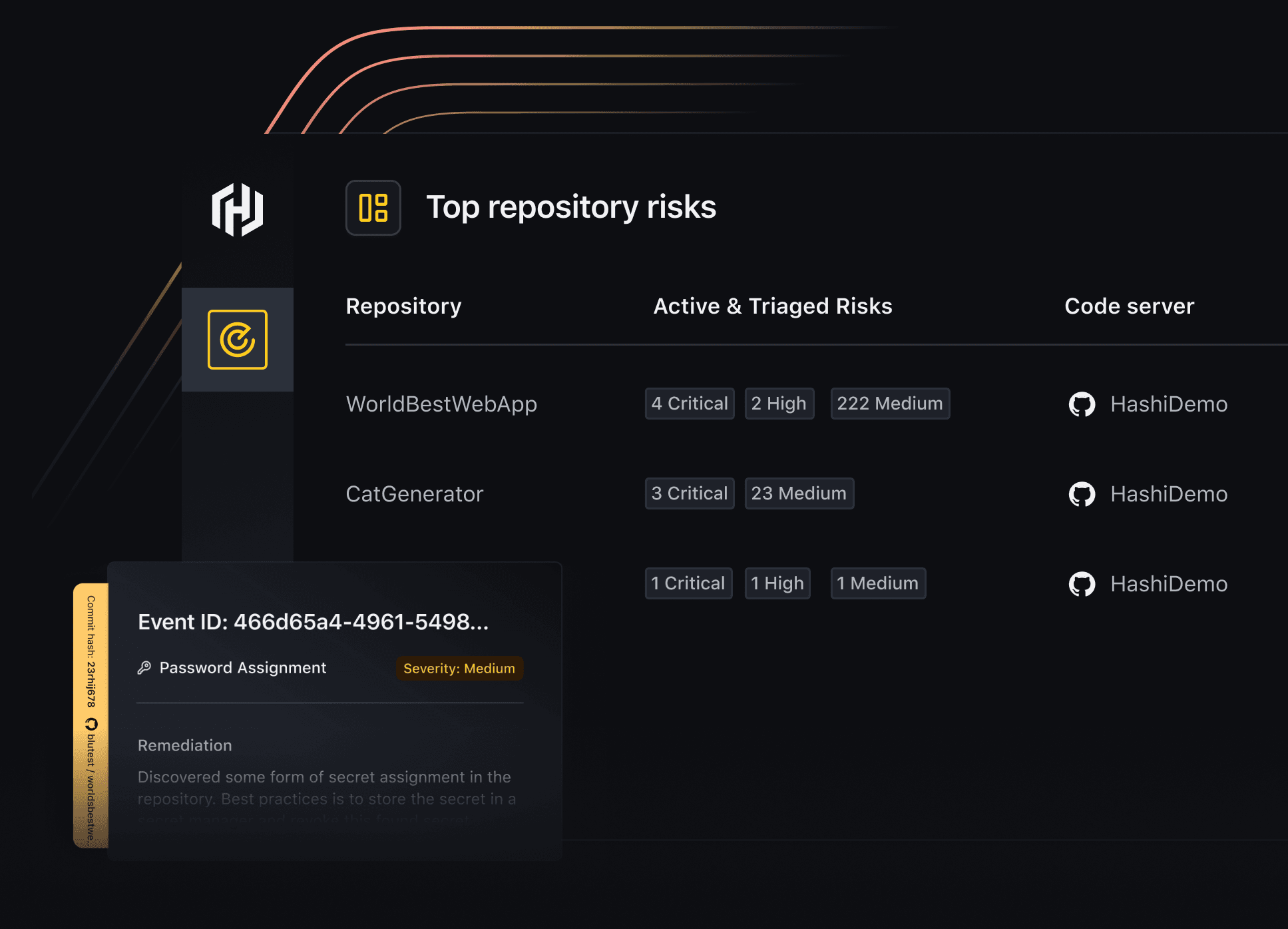
Task: Click the 222 Medium badge
Action: tap(890, 404)
